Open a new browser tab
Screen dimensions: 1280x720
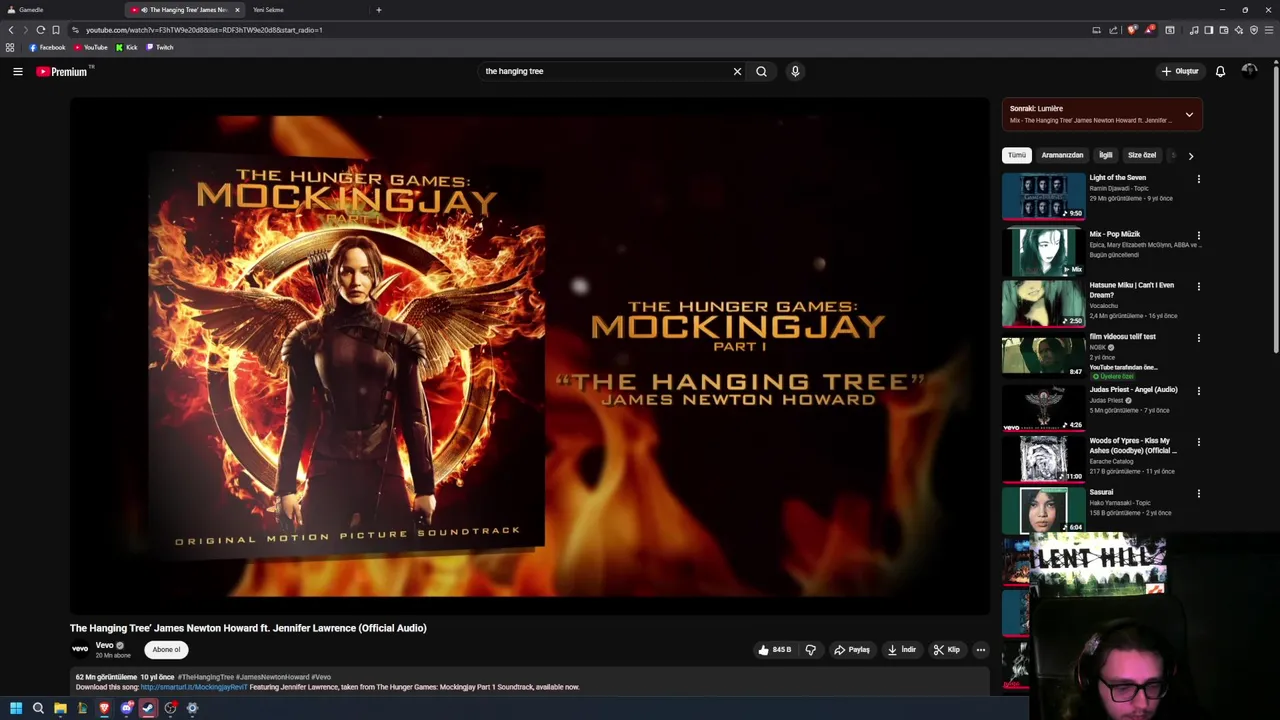click(x=378, y=10)
